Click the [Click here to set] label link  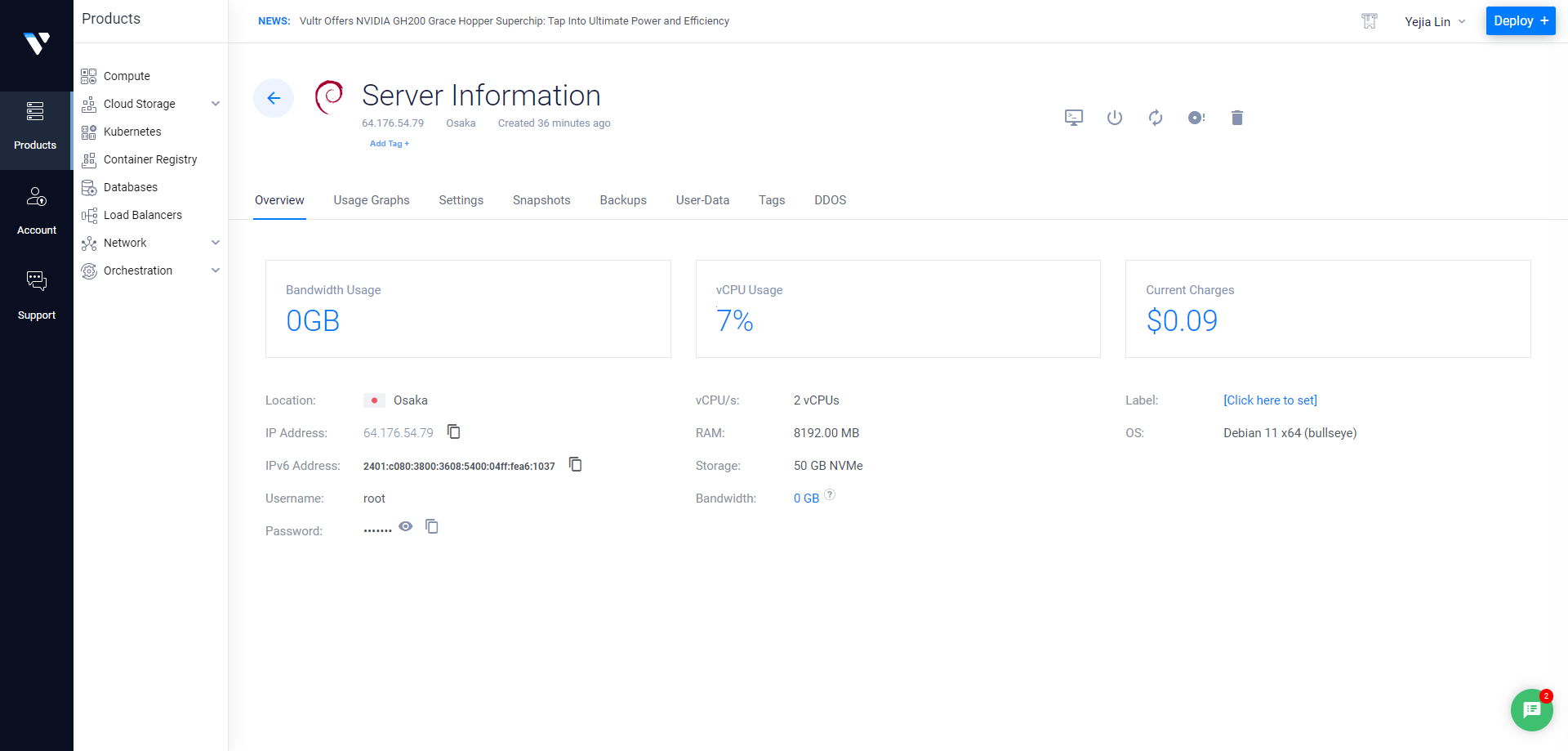[x=1270, y=400]
